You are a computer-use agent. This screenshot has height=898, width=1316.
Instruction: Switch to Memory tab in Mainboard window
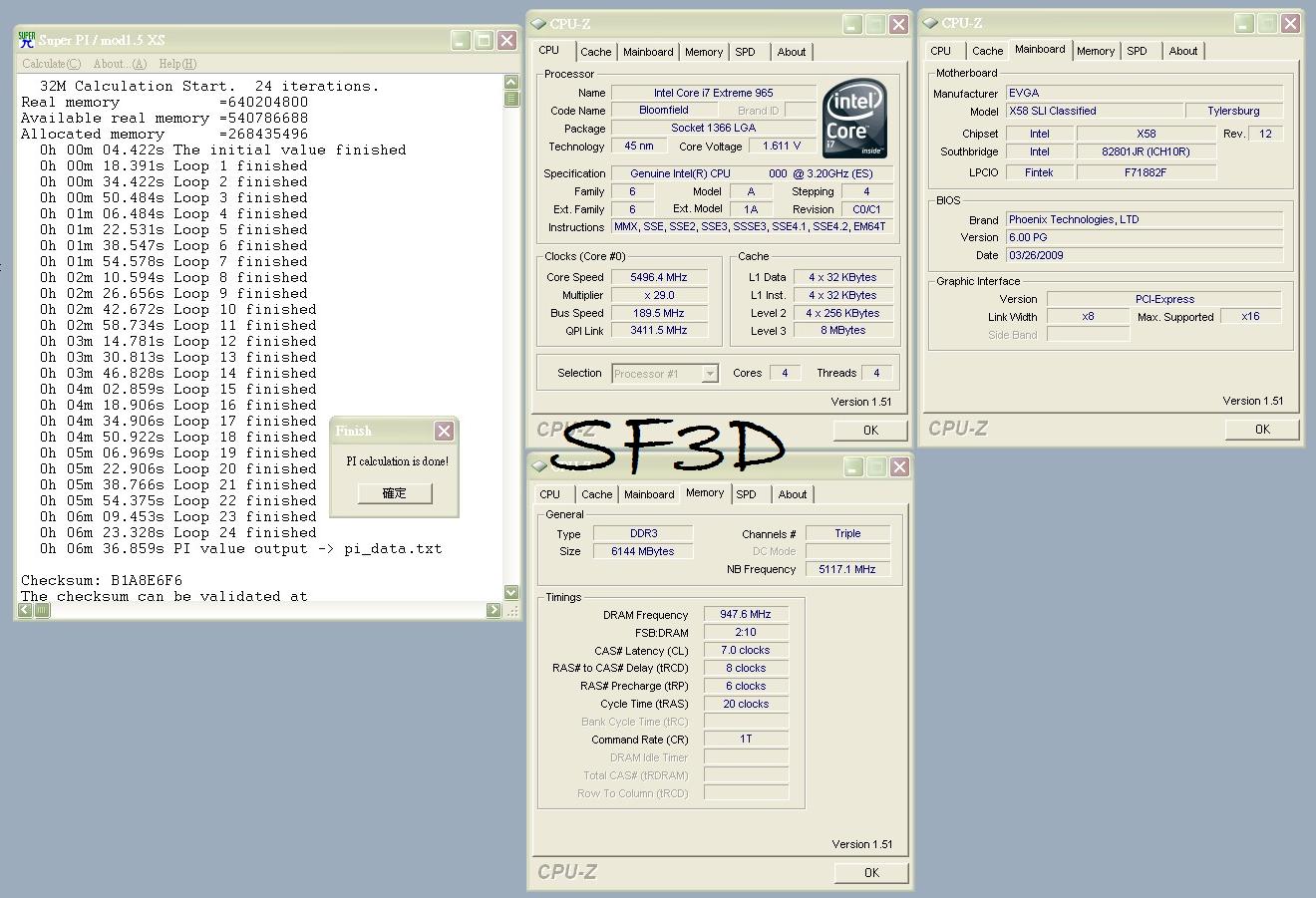[x=1096, y=51]
